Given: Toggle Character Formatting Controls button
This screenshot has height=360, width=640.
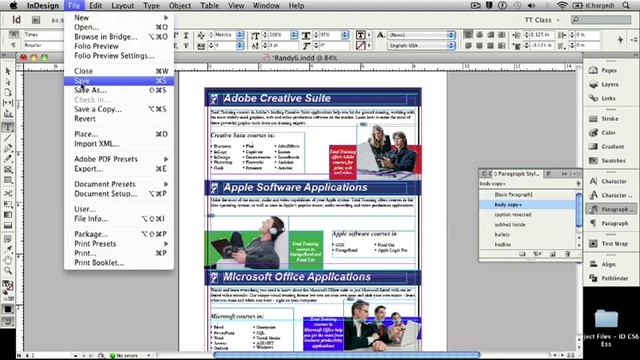Looking at the screenshot, I should point(14,35).
